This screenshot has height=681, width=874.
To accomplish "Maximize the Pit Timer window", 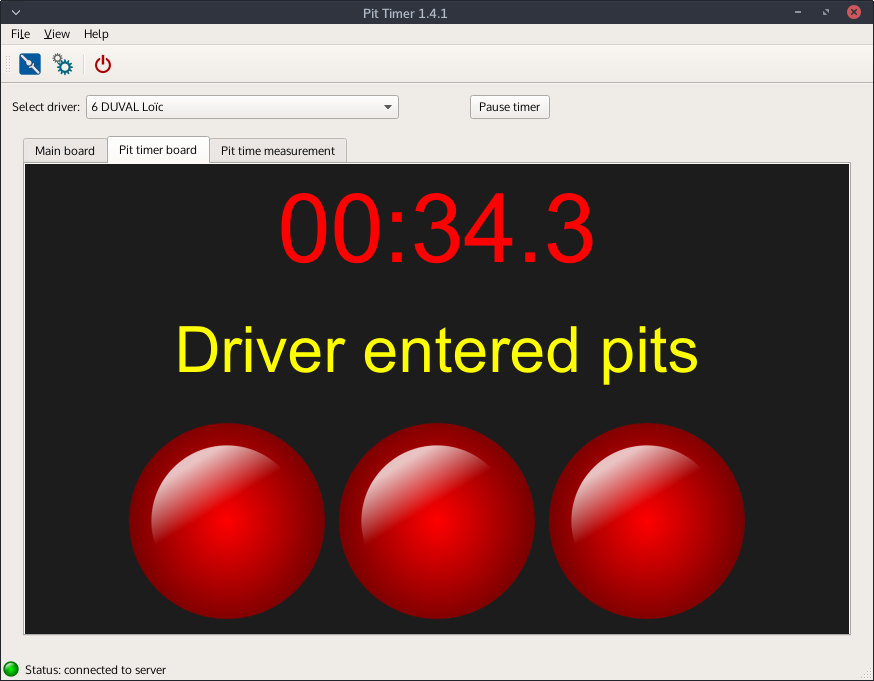I will tap(826, 13).
